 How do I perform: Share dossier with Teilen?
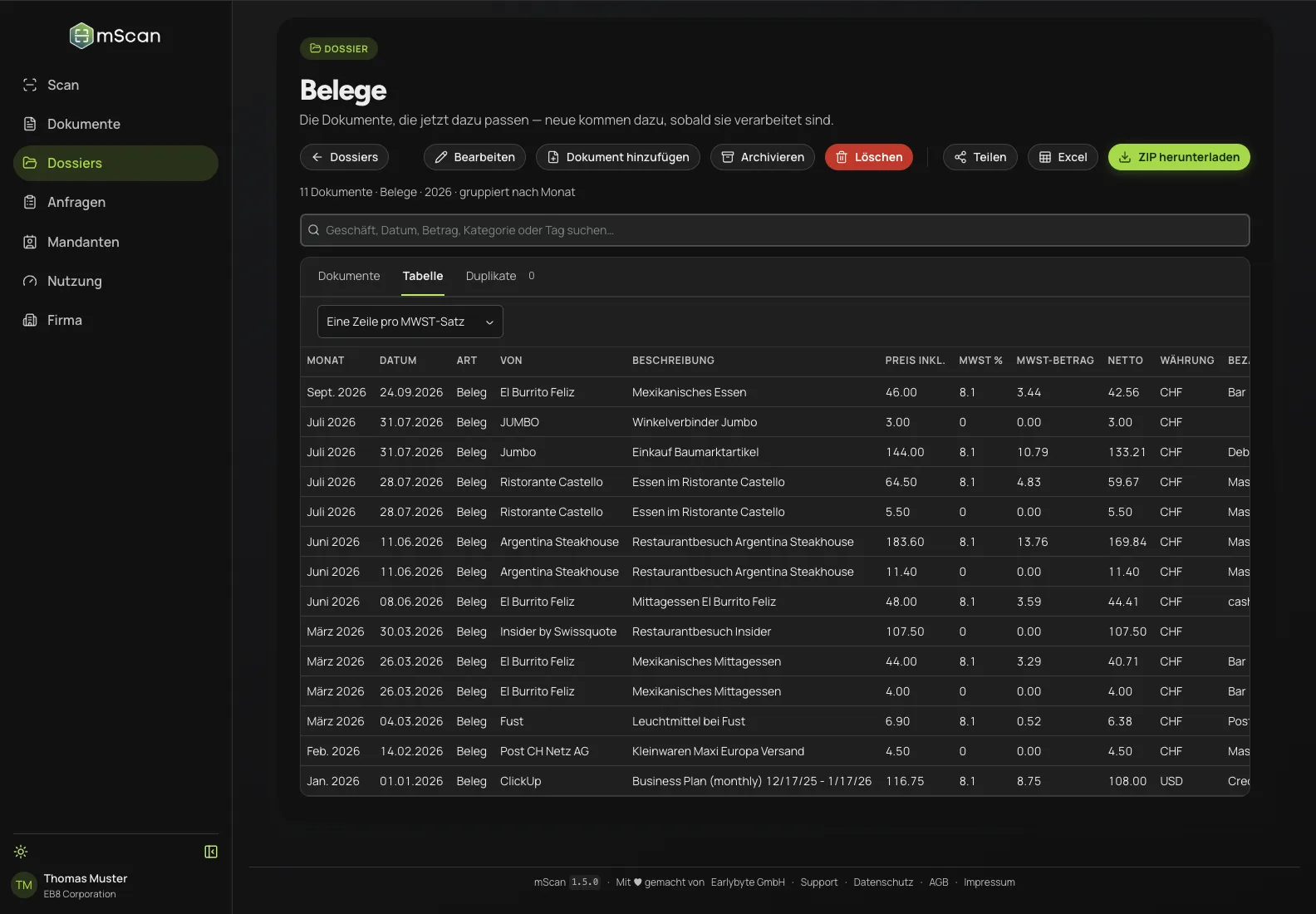(x=980, y=157)
